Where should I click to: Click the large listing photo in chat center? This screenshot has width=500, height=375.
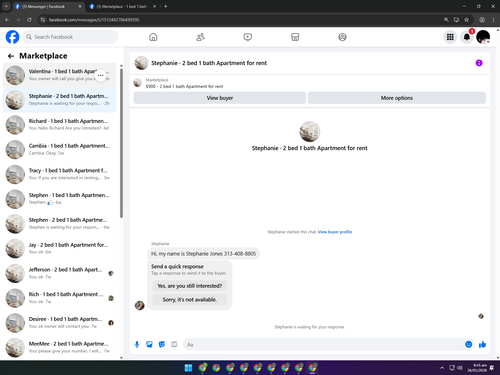click(310, 132)
